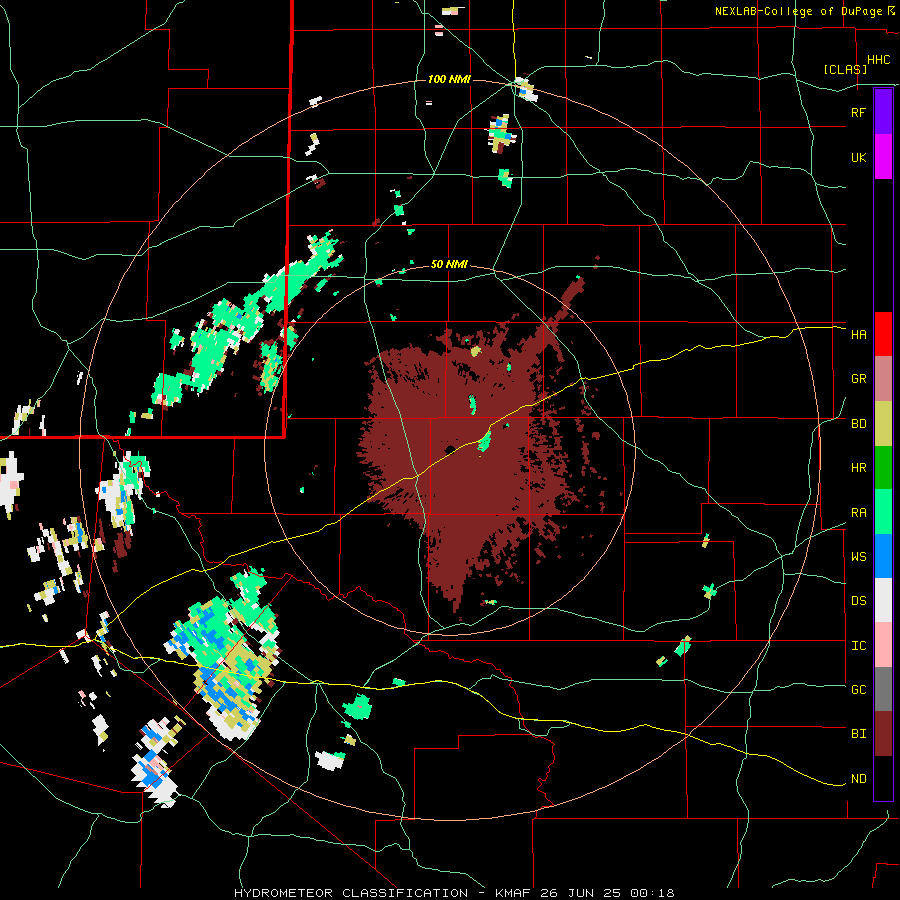
Task: Select the dark green HR legend swatch
Action: point(883,468)
